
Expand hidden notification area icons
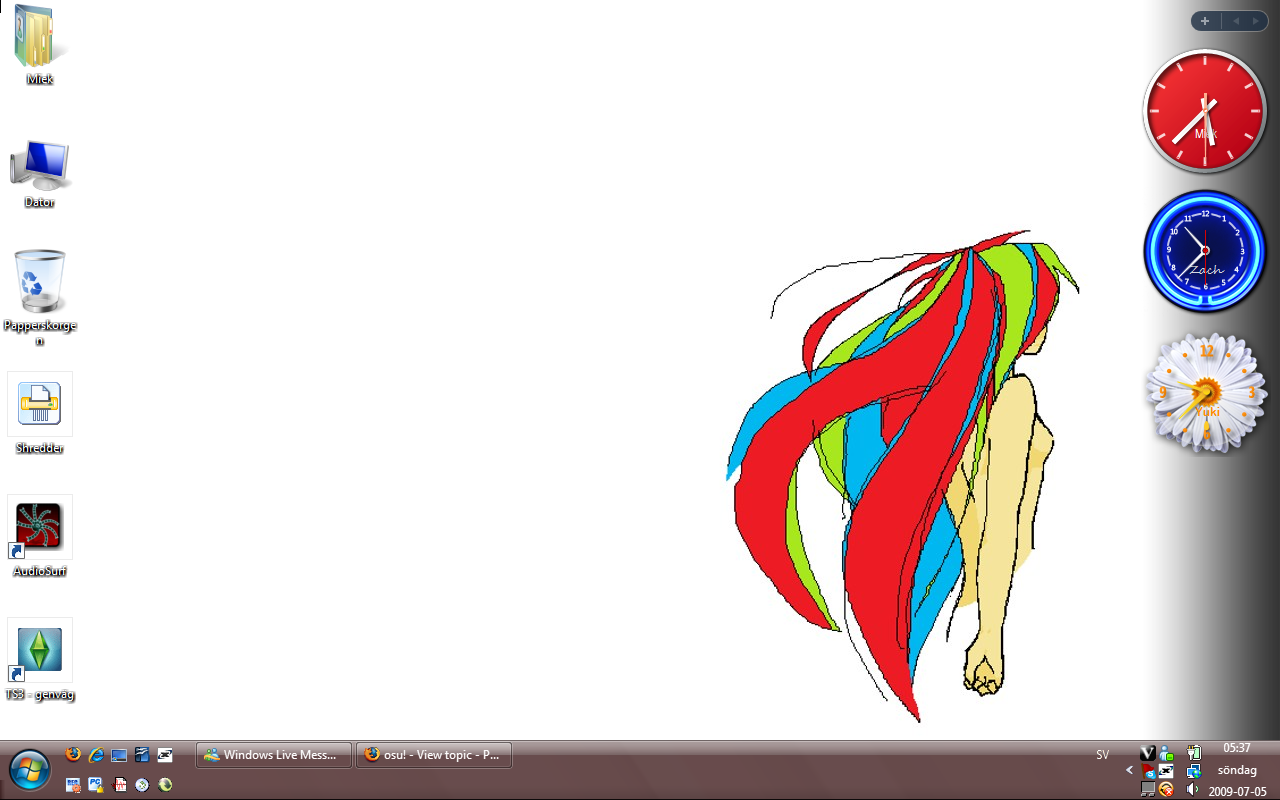click(x=1130, y=770)
